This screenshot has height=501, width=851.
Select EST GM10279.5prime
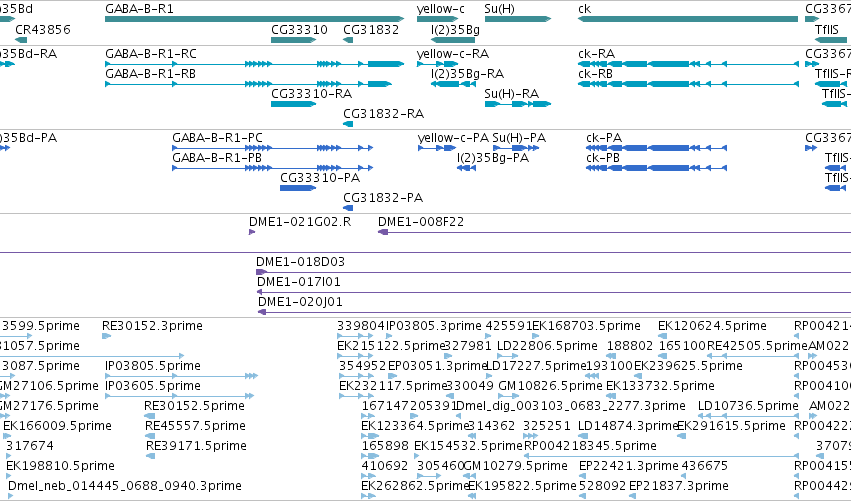point(516,466)
